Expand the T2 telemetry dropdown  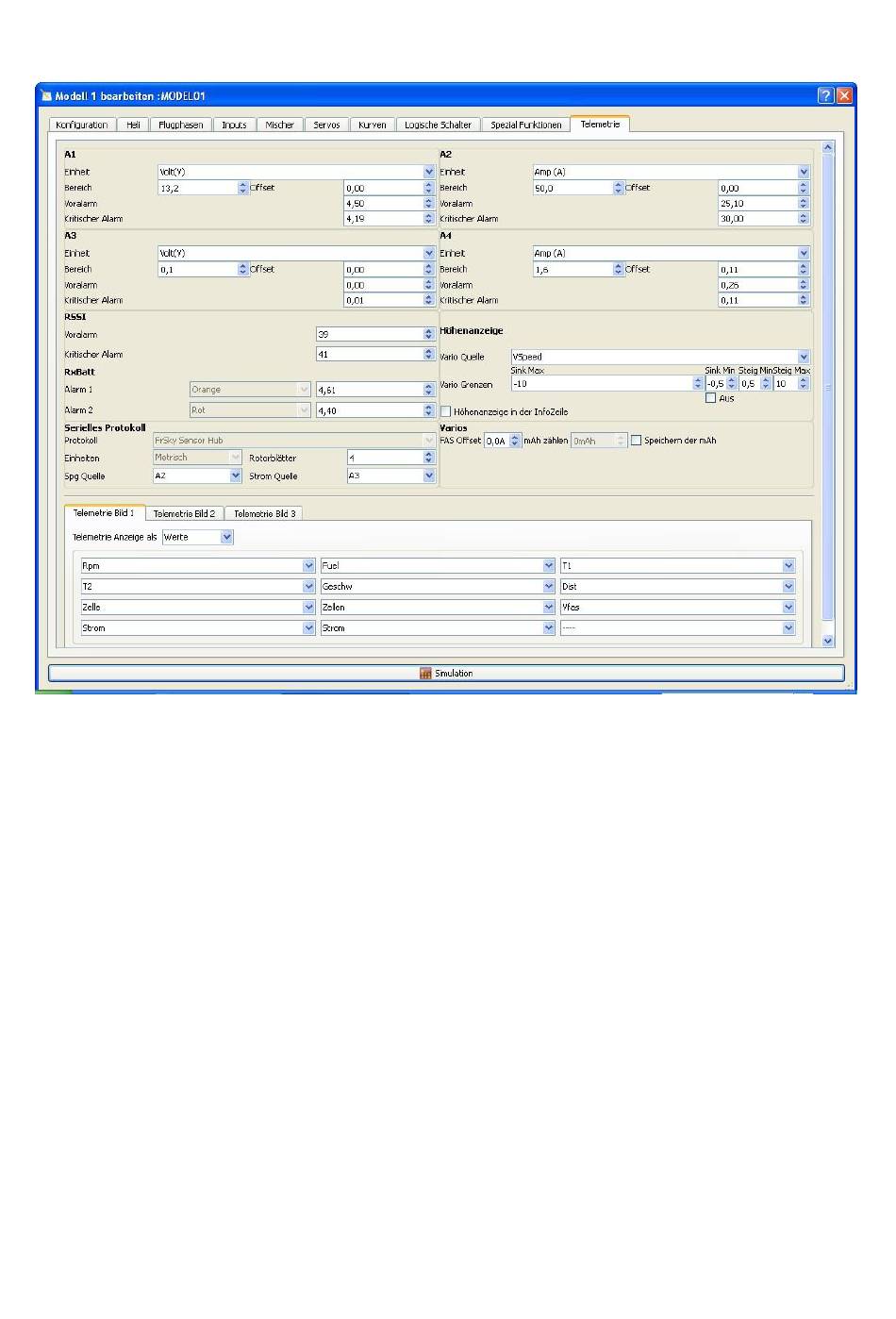click(x=198, y=586)
